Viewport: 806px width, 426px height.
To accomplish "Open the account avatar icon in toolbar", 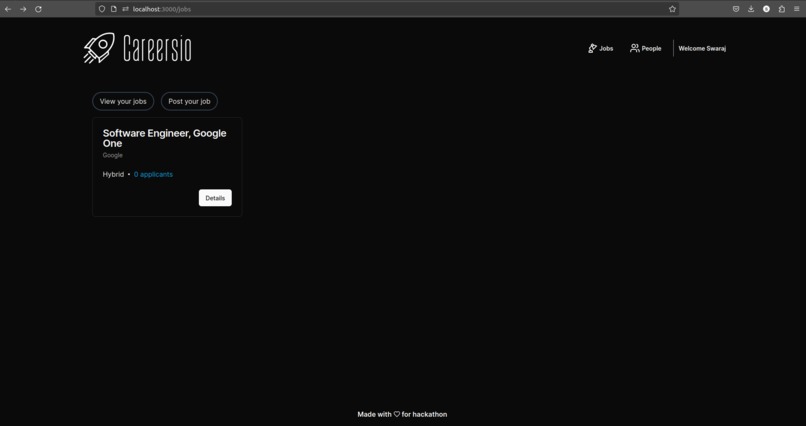I will coord(766,9).
